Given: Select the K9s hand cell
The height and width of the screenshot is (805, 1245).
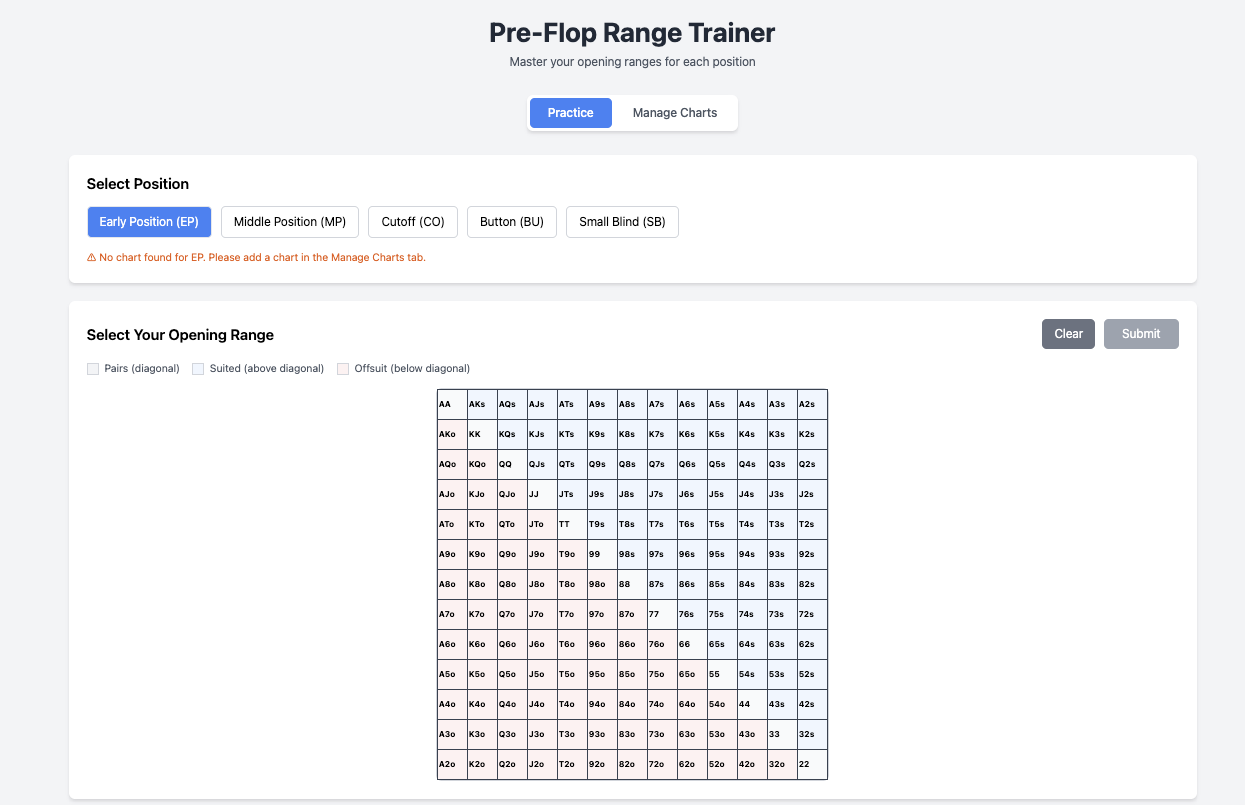Looking at the screenshot, I should click(603, 435).
